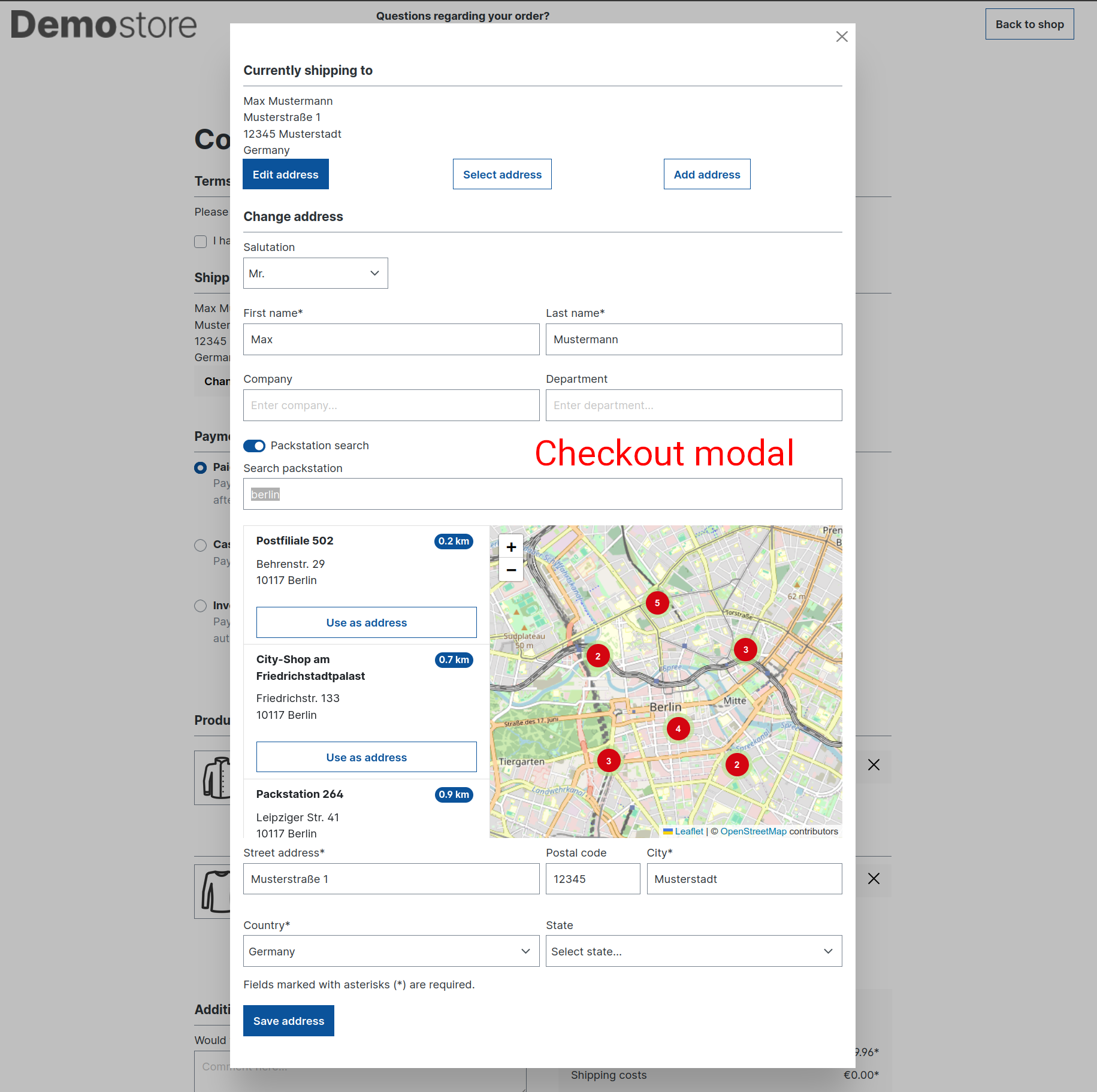Screen dimensions: 1097x1092
Task: Select the Invoice payment radio option
Action: [x=201, y=606]
